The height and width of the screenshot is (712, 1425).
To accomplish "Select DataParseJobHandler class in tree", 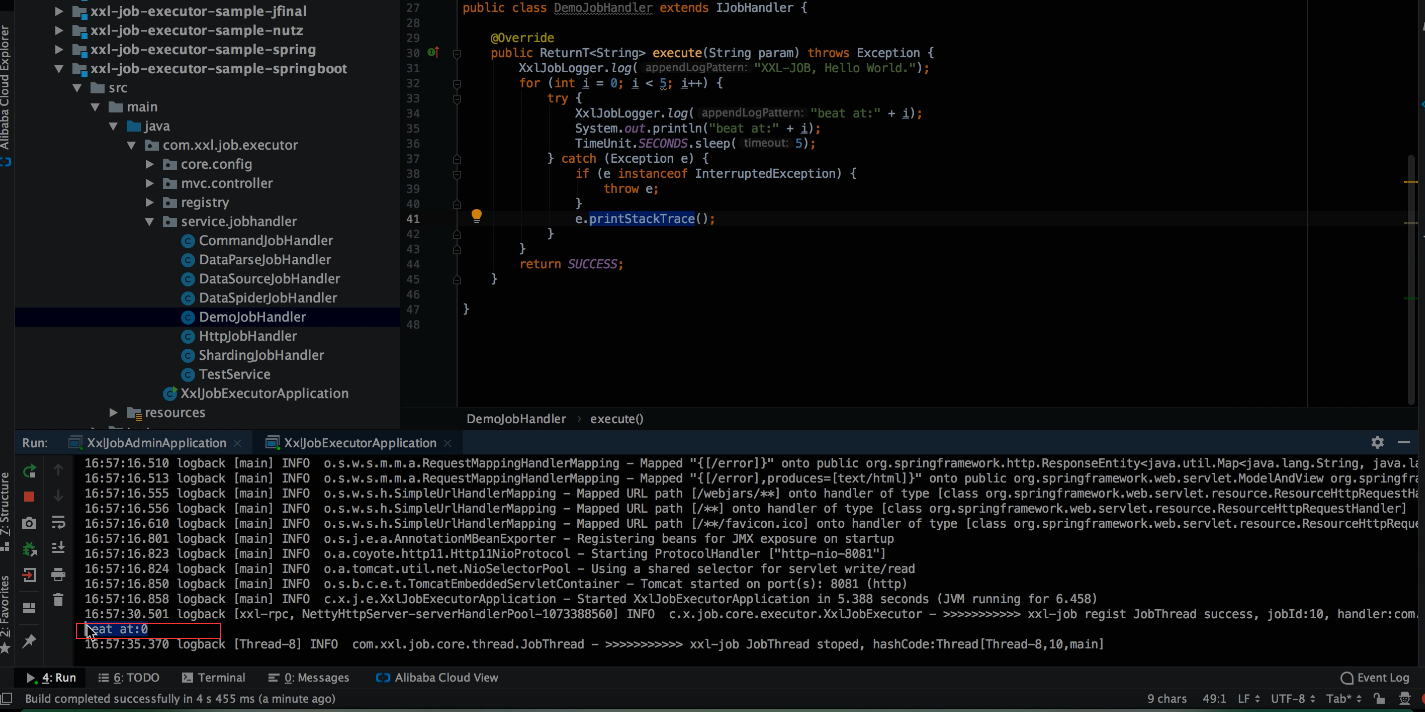I will pyautogui.click(x=265, y=259).
